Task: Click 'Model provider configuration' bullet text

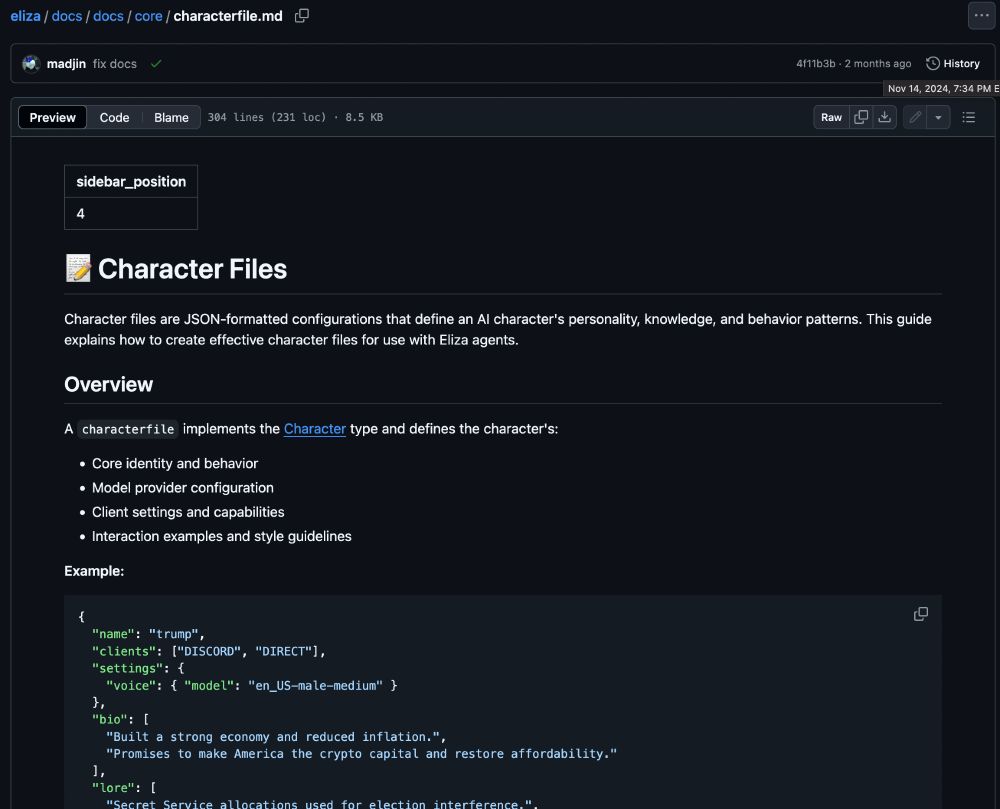Action: pos(182,488)
